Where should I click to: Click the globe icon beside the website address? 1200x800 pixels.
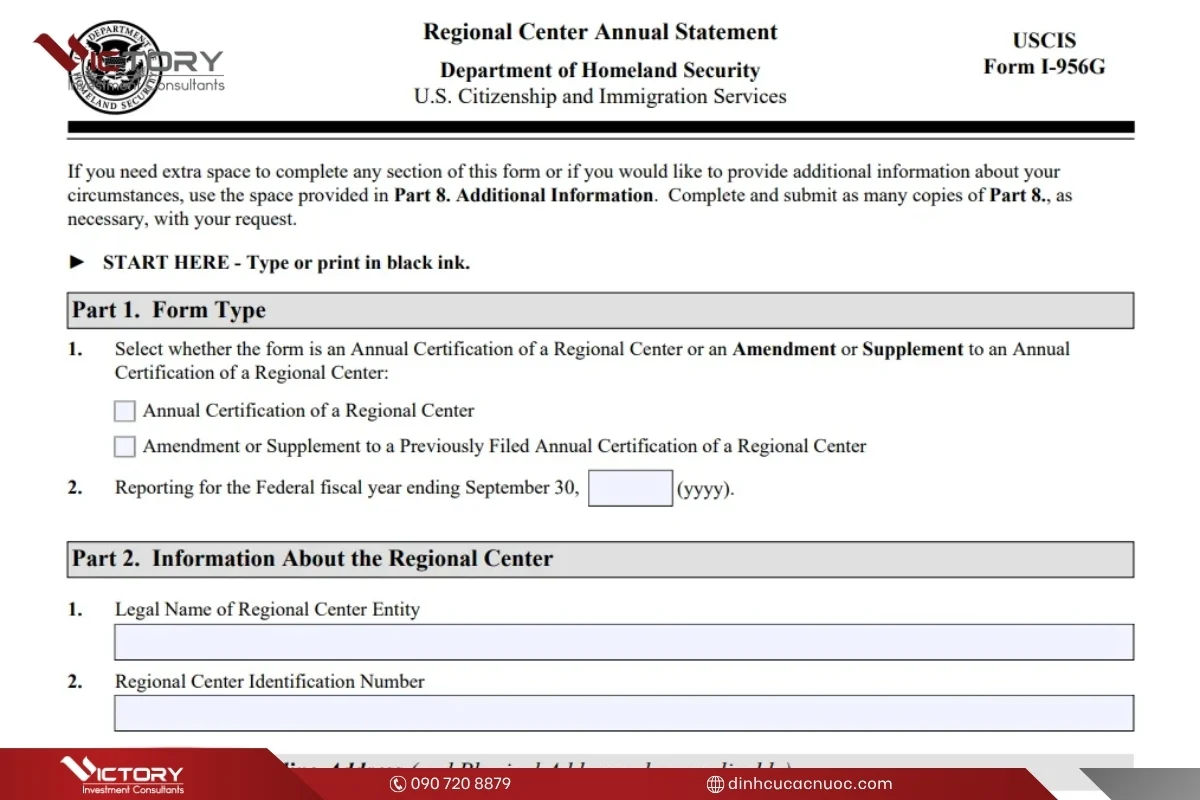[714, 784]
